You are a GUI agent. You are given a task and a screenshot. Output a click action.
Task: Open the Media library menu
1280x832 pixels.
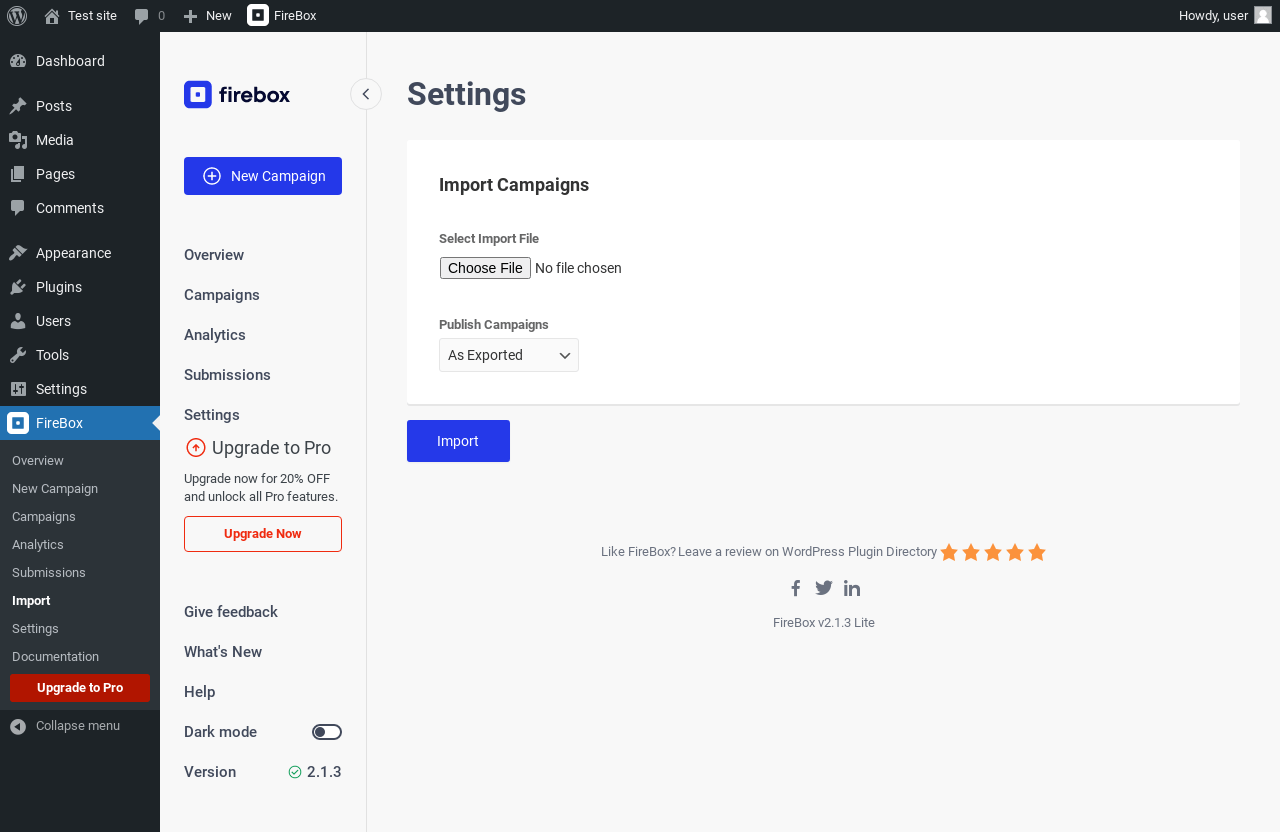click(80, 140)
